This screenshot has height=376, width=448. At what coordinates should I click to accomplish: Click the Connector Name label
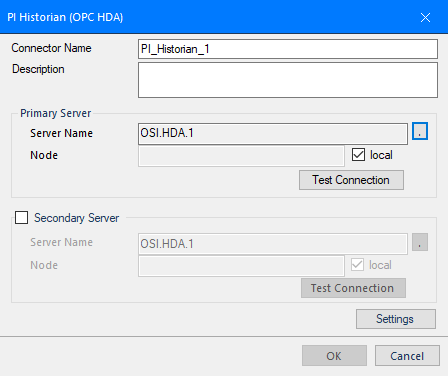click(x=51, y=48)
